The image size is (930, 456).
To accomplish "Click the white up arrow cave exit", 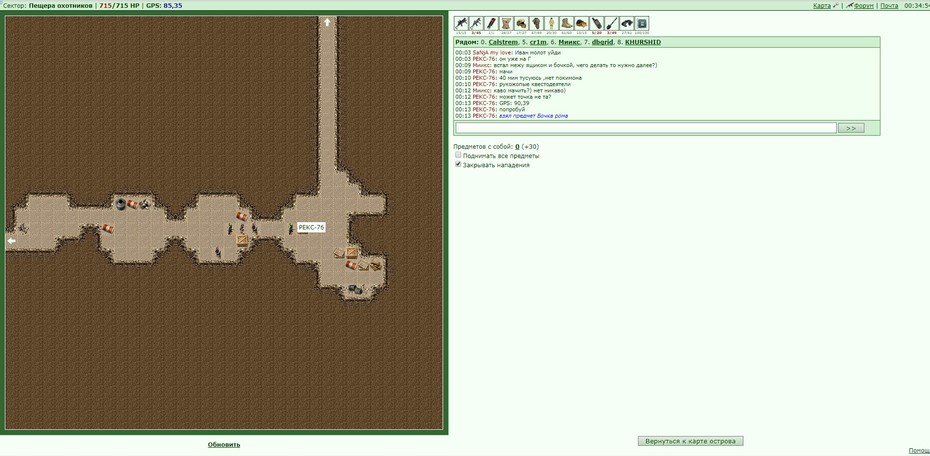I will click(x=327, y=23).
